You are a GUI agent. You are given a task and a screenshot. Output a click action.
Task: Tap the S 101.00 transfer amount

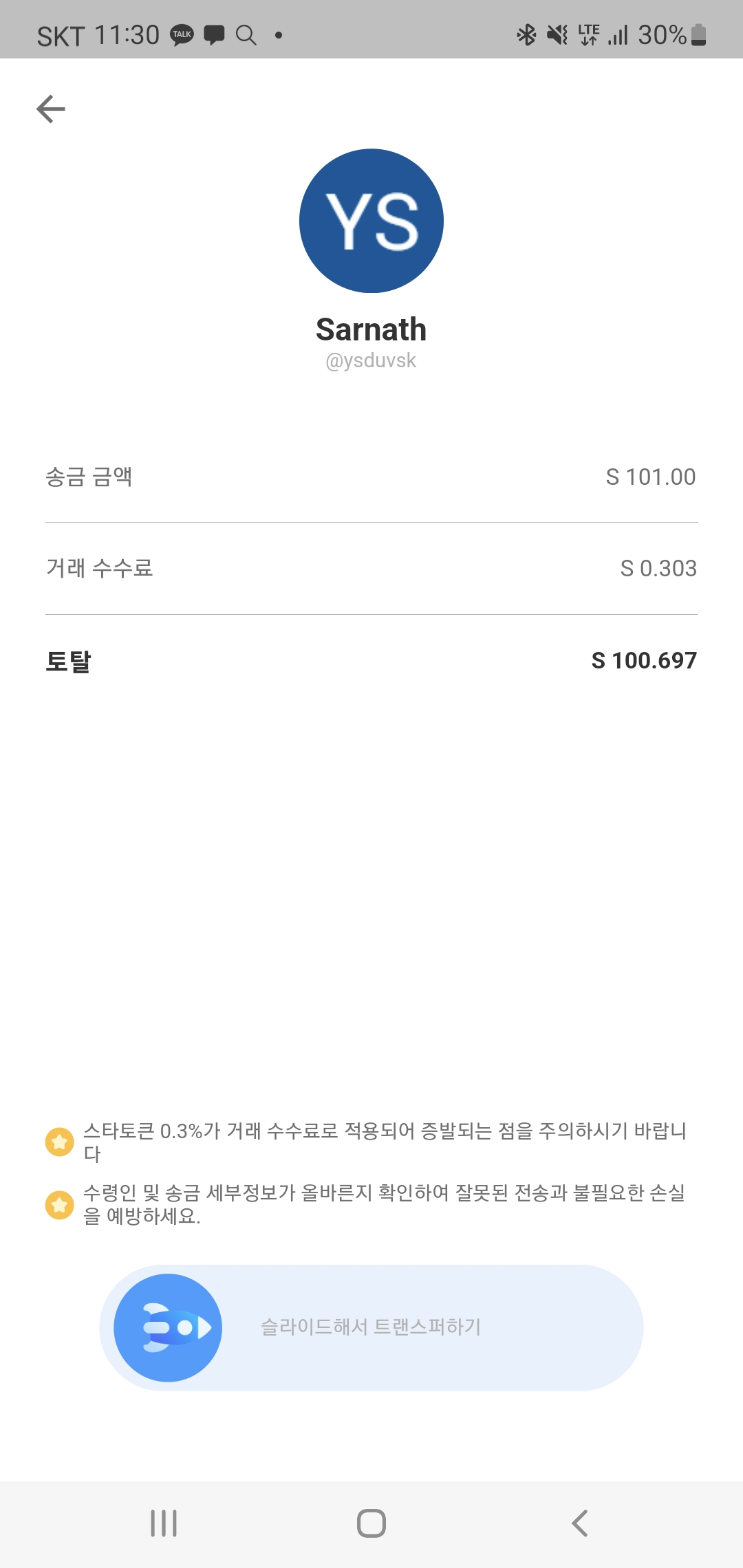pyautogui.click(x=650, y=477)
